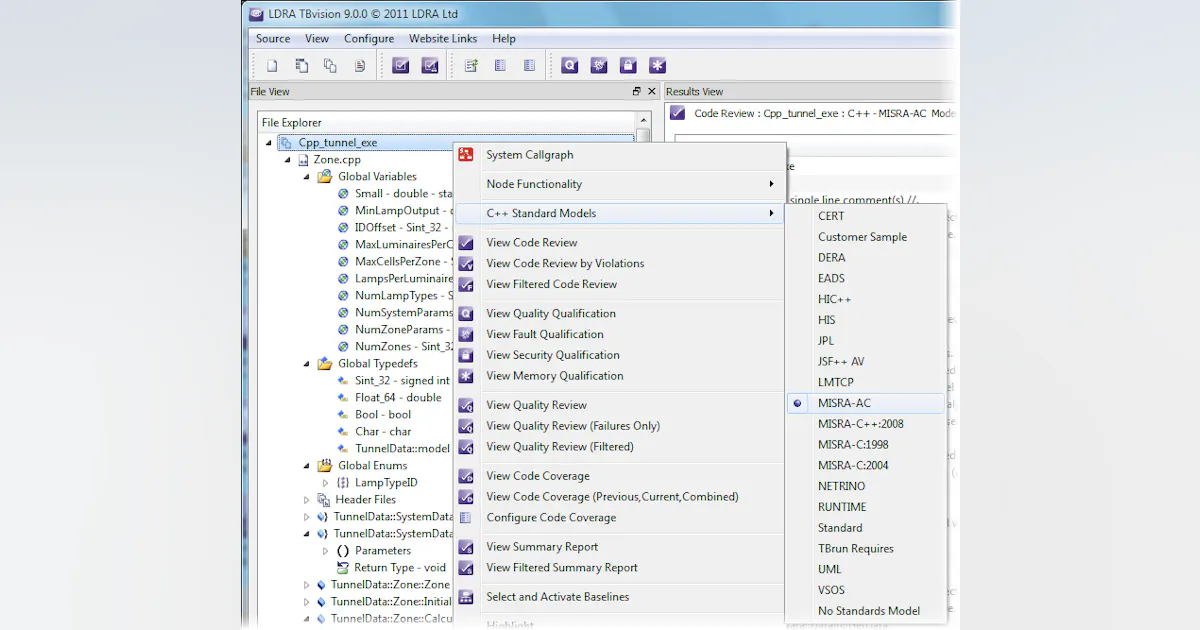Click the Return Type - void icon

[343, 568]
